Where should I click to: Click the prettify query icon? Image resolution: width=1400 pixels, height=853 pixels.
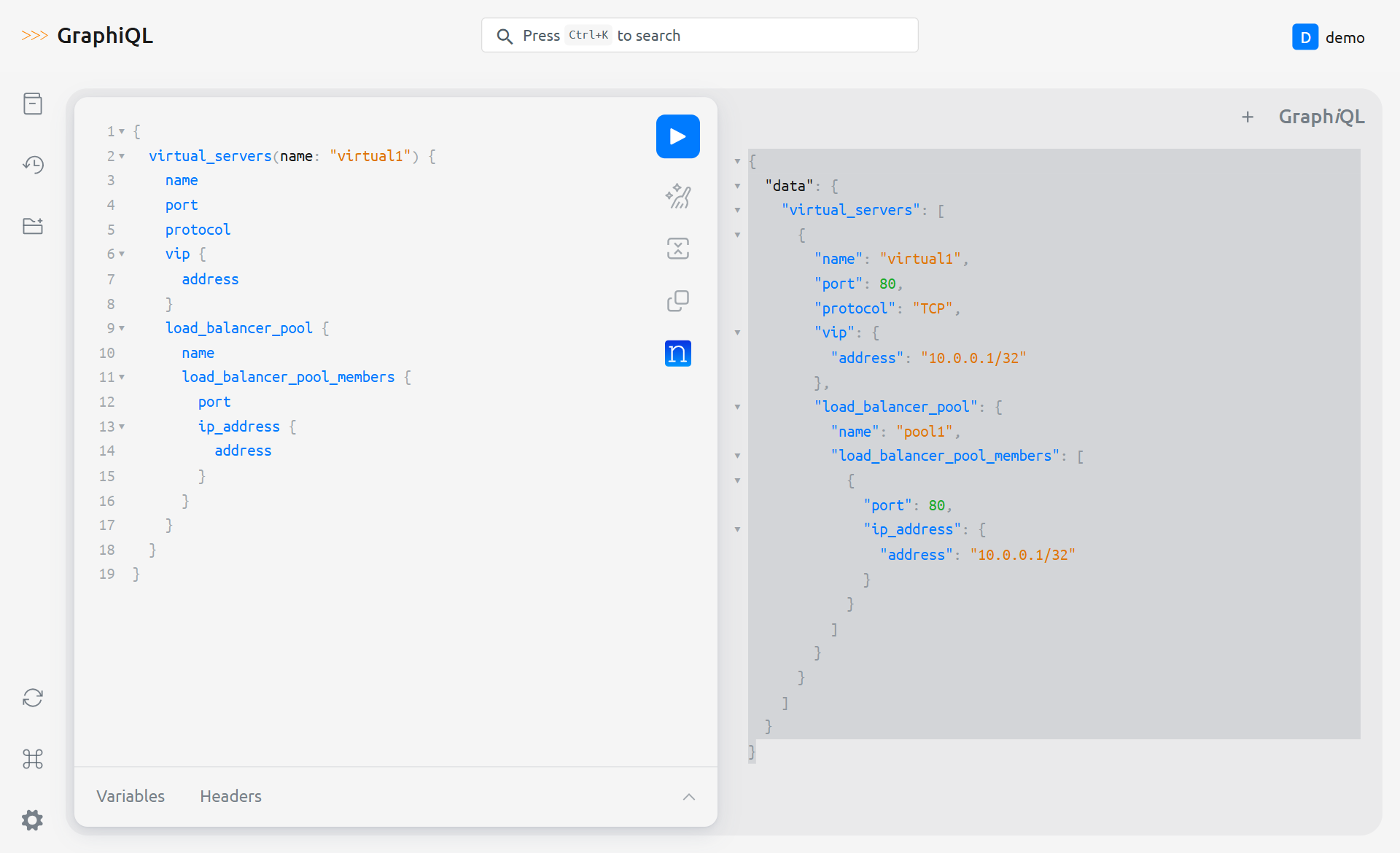(x=677, y=196)
